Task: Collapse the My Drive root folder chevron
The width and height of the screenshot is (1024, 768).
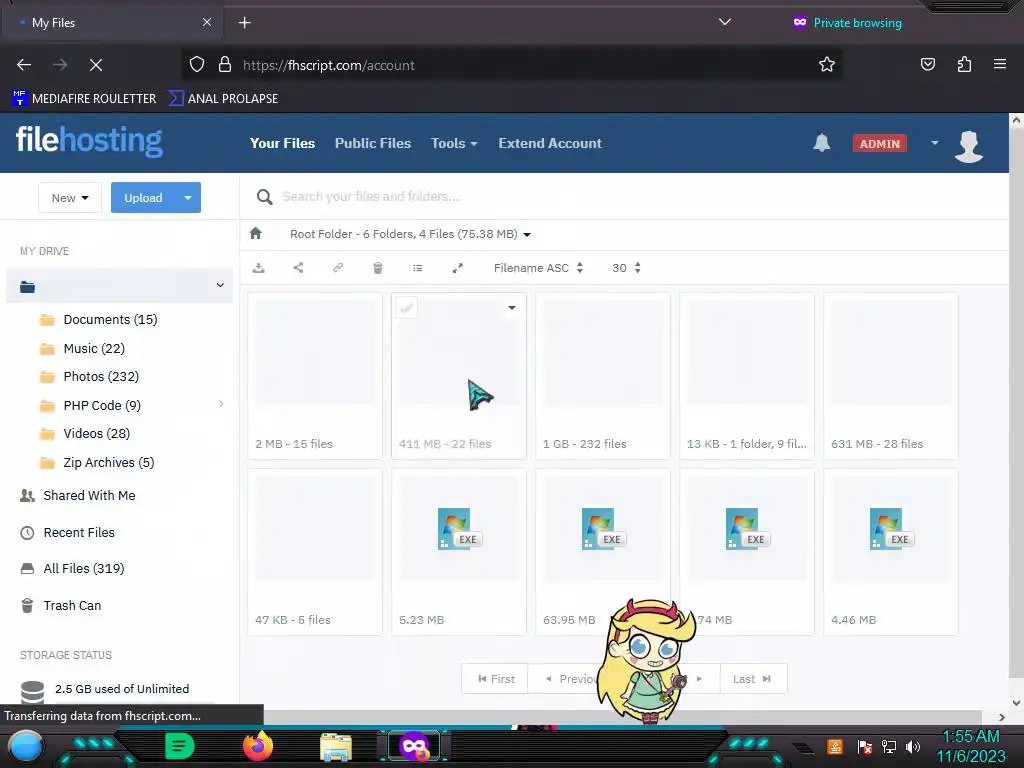Action: point(220,285)
